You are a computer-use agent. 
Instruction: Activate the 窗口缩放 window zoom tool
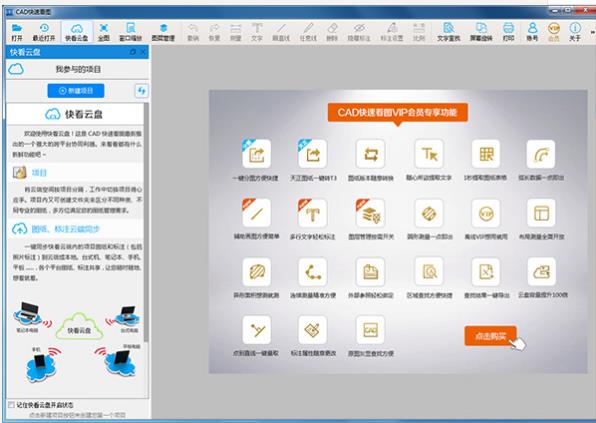[x=130, y=32]
